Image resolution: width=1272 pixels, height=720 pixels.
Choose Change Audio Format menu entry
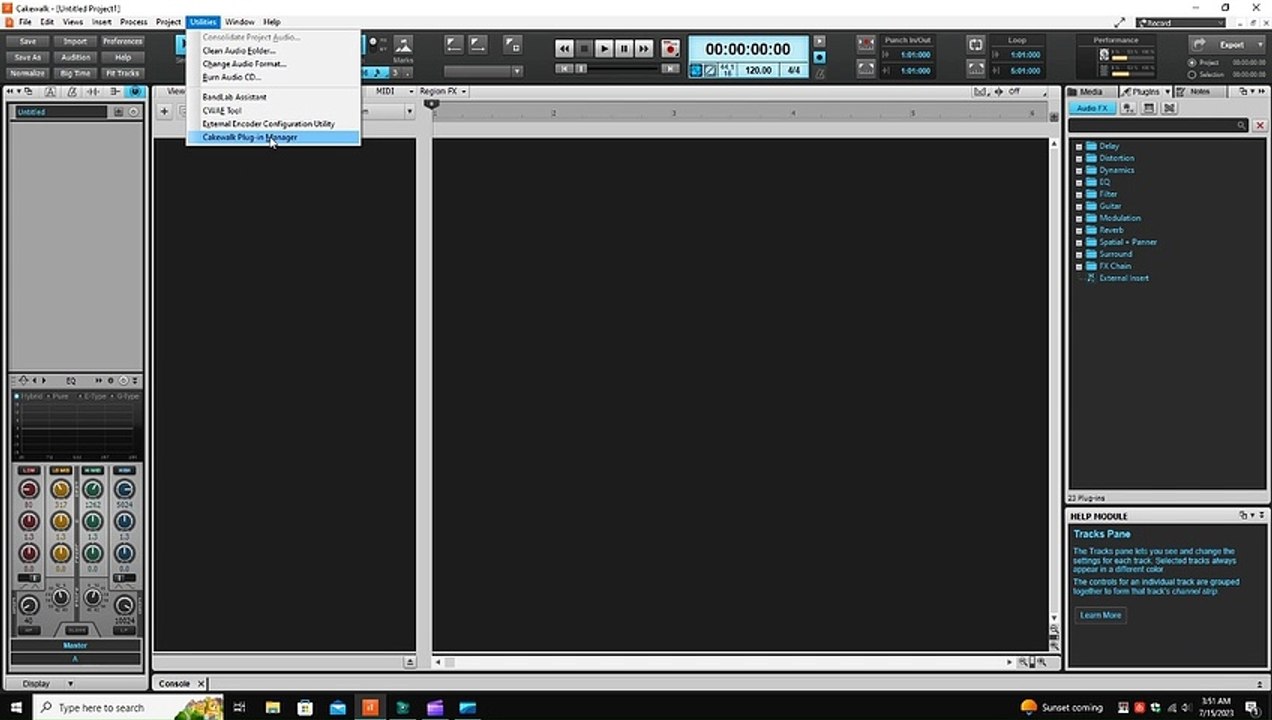[x=244, y=64]
